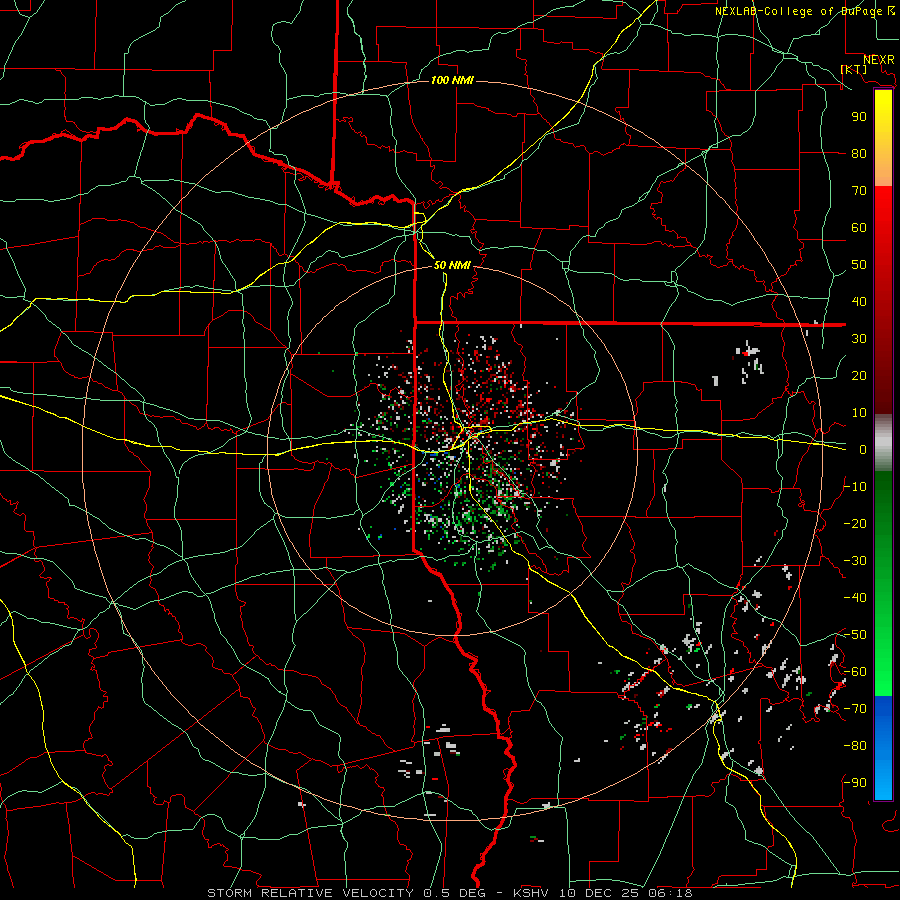
Task: Click the "50 NMI" range ring label
Action: click(x=452, y=265)
